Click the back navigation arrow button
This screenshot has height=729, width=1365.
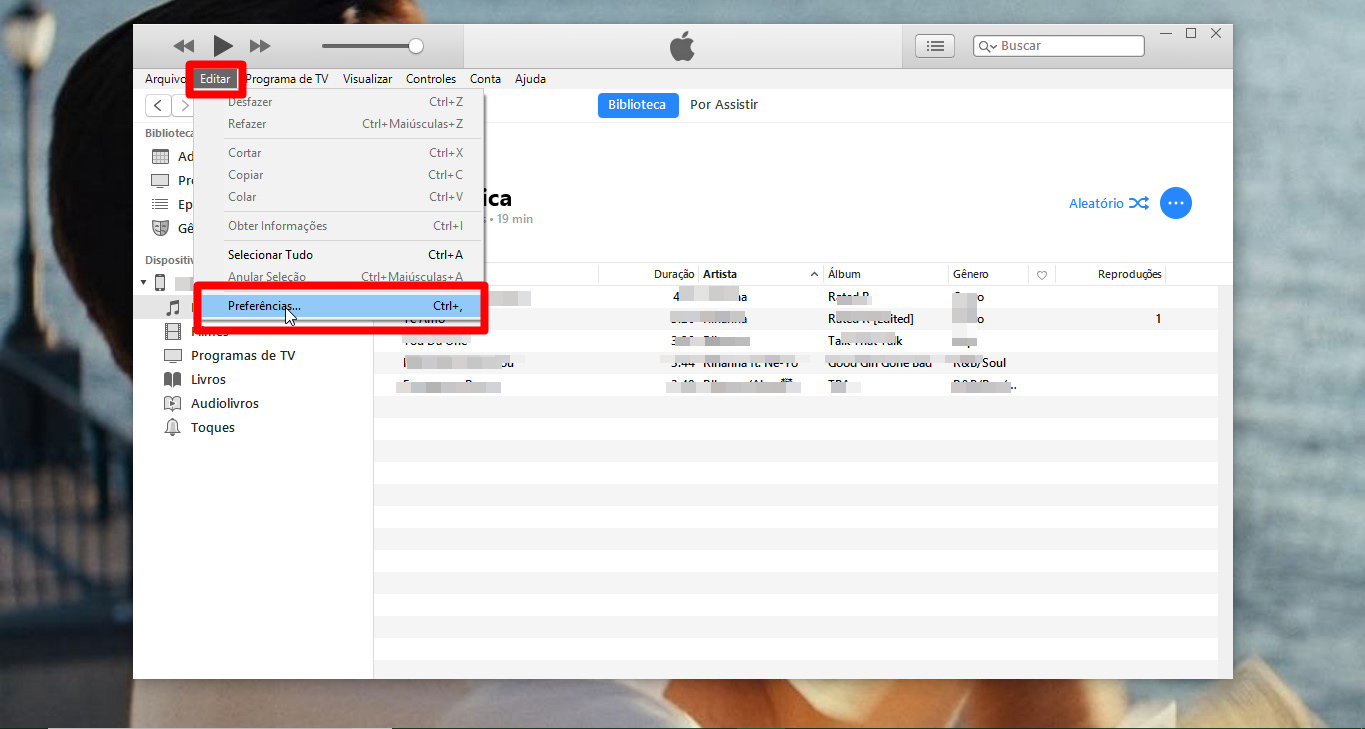pyautogui.click(x=158, y=106)
